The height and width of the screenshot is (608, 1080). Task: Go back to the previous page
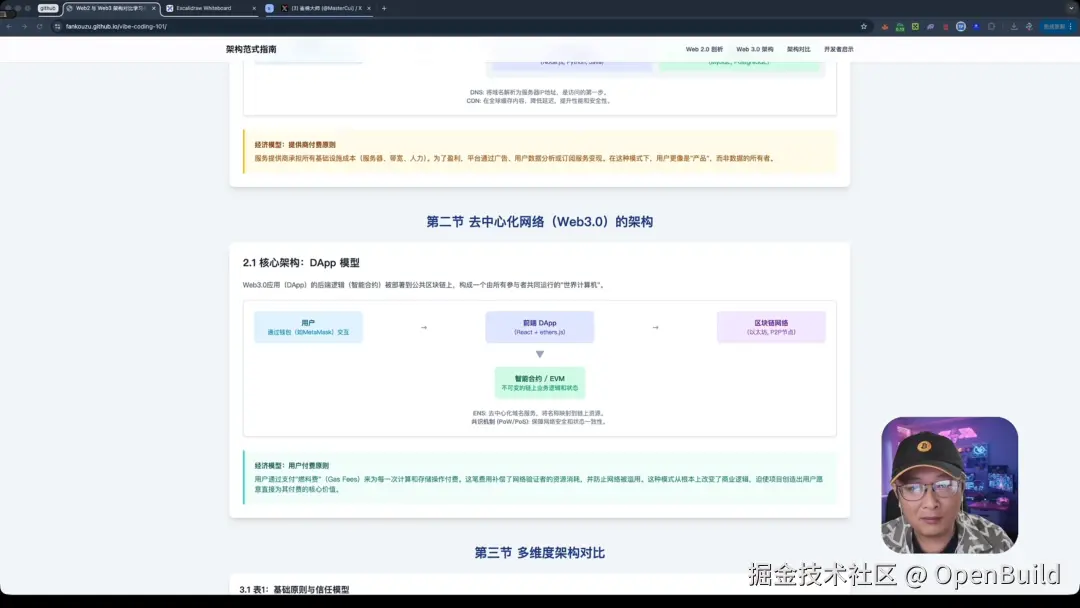click(x=9, y=26)
